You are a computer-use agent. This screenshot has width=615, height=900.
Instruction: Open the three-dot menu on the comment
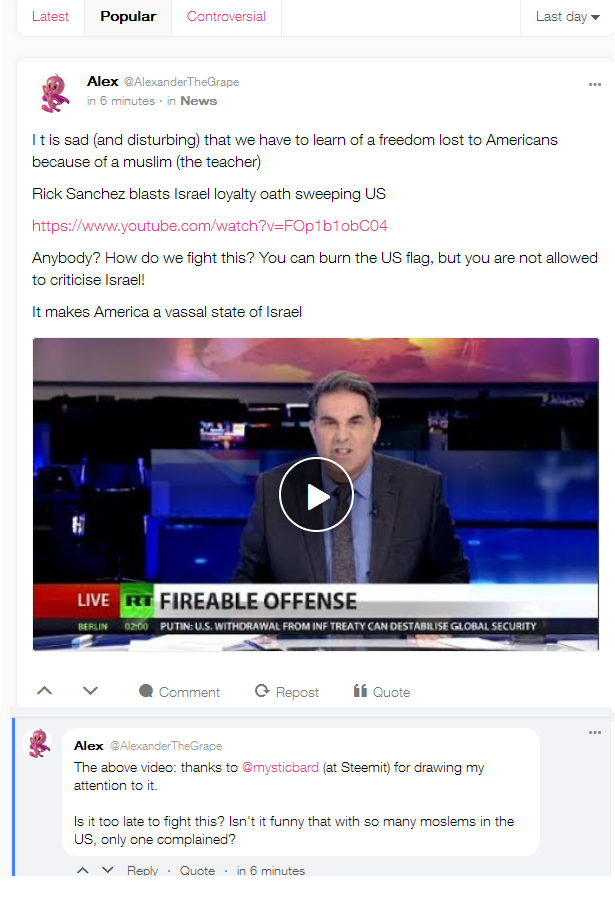[x=595, y=732]
